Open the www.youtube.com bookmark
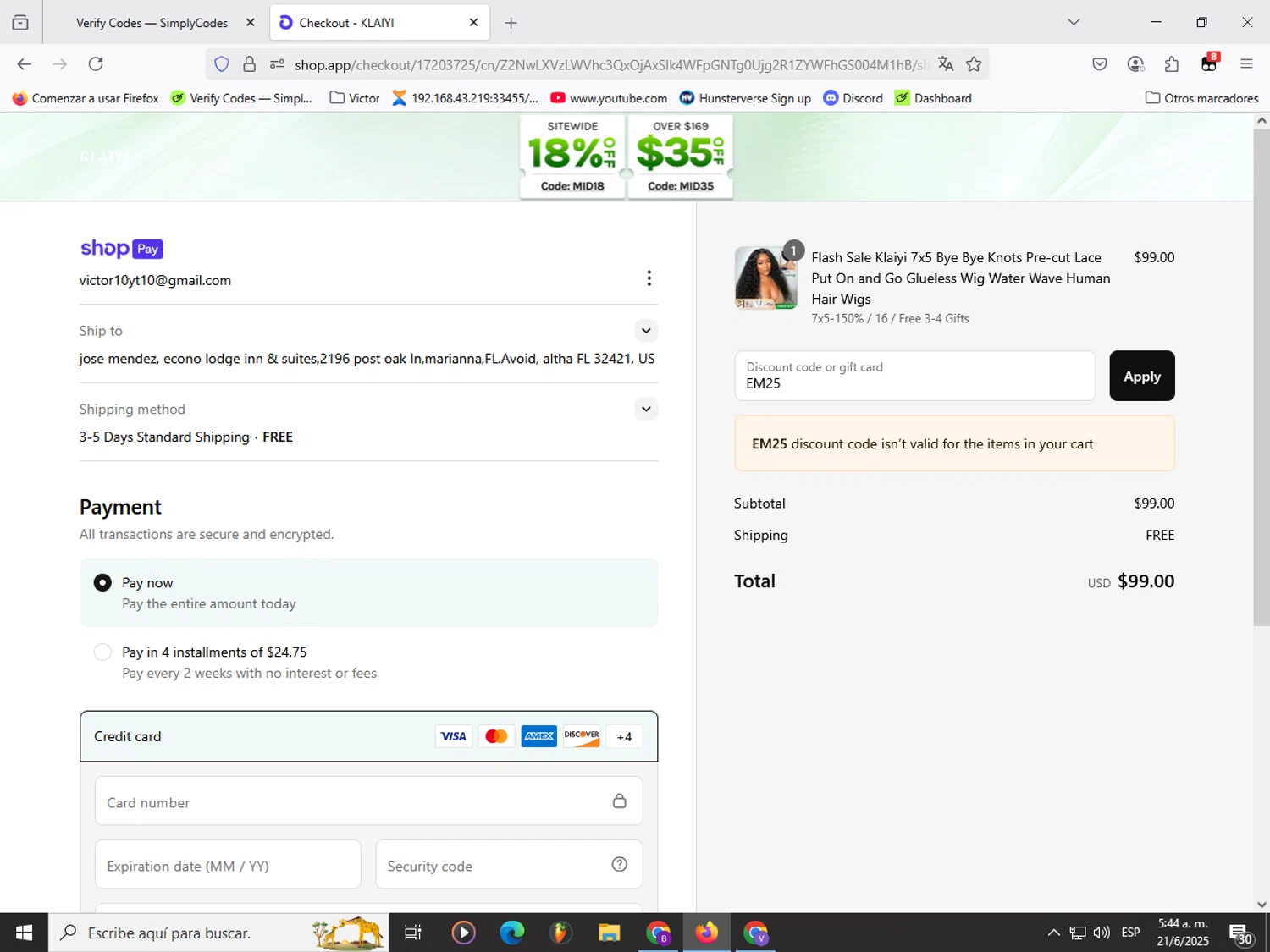This screenshot has height=952, width=1270. [x=609, y=98]
